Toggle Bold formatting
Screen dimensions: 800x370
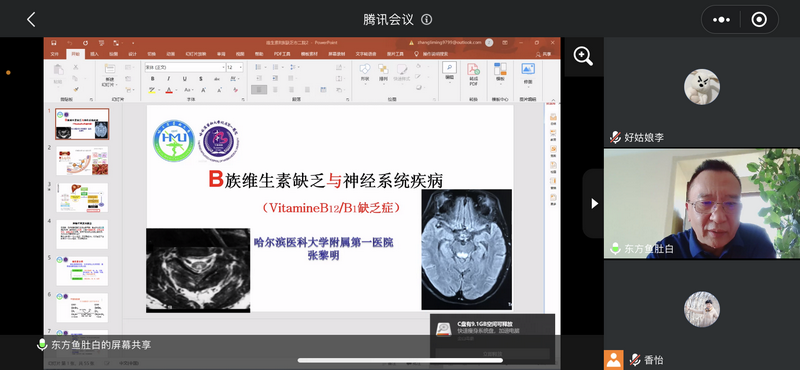(x=152, y=79)
